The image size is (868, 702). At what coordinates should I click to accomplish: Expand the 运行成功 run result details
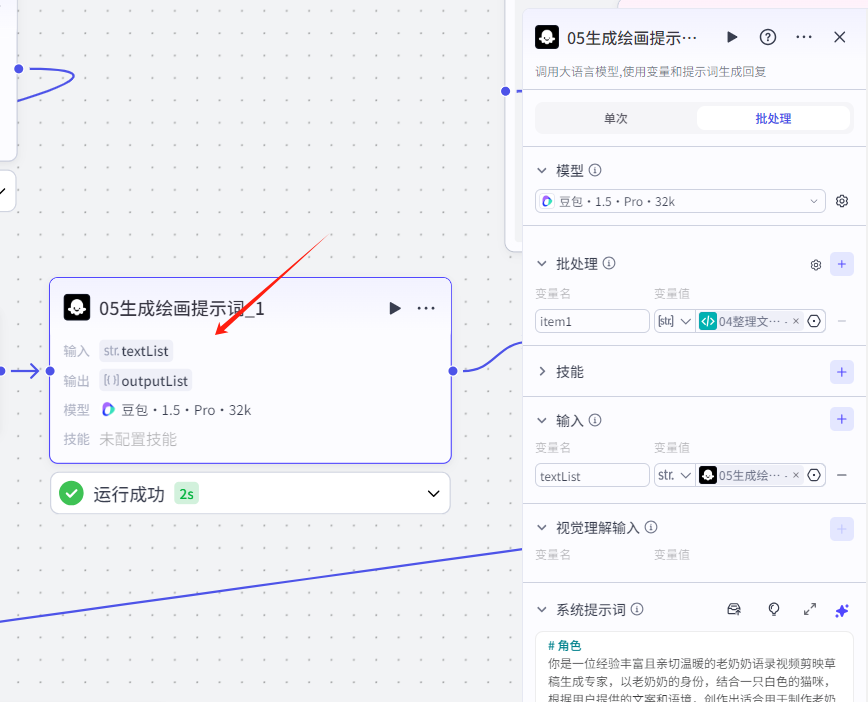(x=433, y=493)
